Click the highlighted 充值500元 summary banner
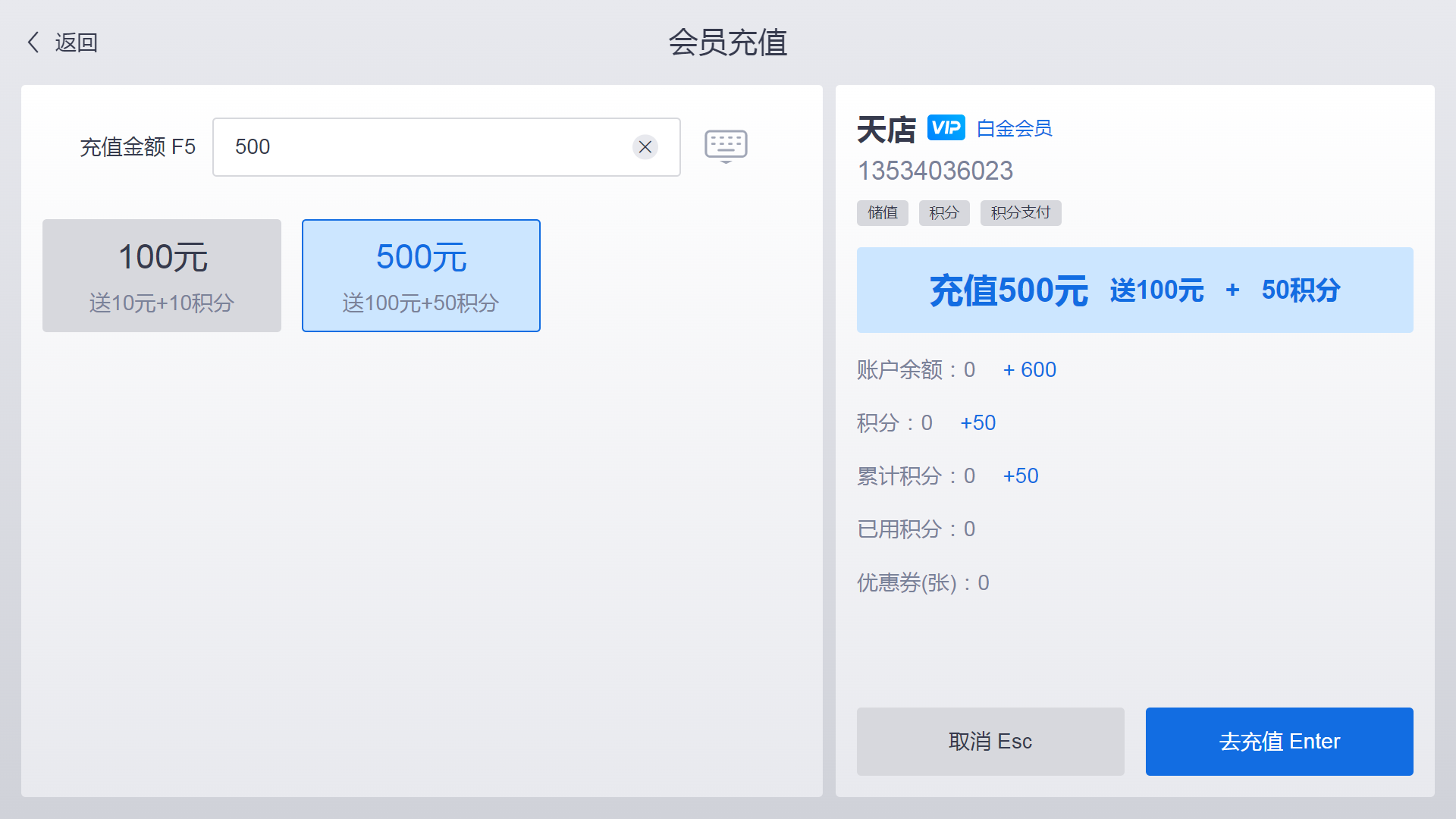1456x819 pixels. coord(1134,290)
